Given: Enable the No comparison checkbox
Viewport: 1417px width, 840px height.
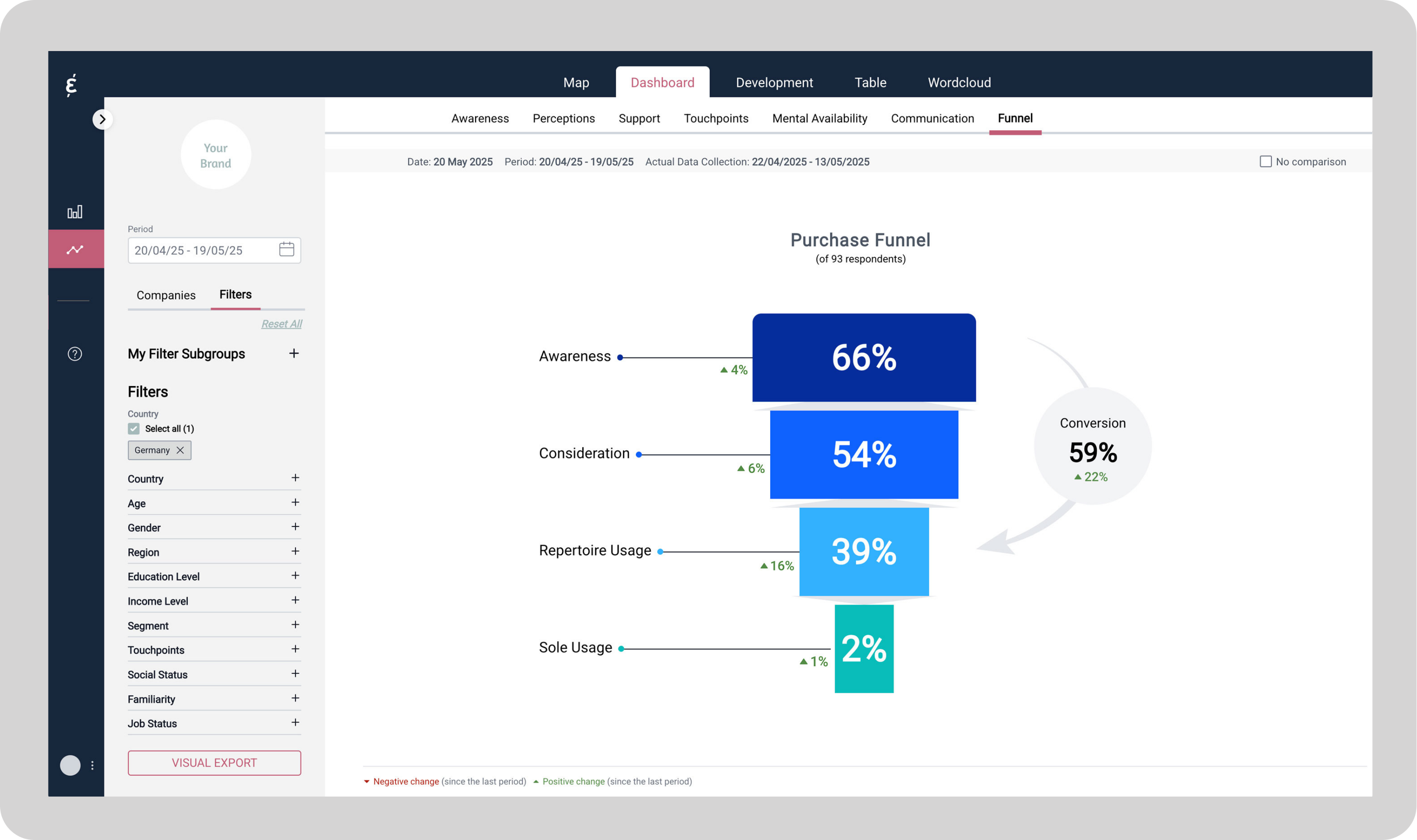Looking at the screenshot, I should point(1265,162).
